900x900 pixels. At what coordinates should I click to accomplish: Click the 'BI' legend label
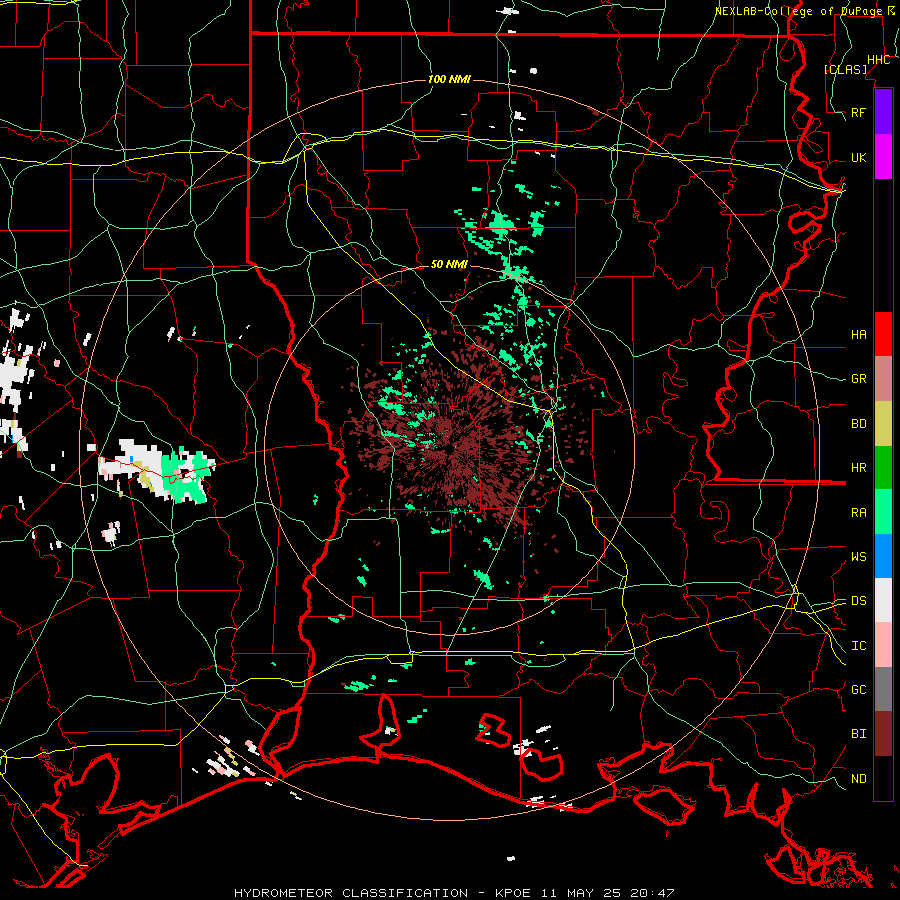point(859,734)
